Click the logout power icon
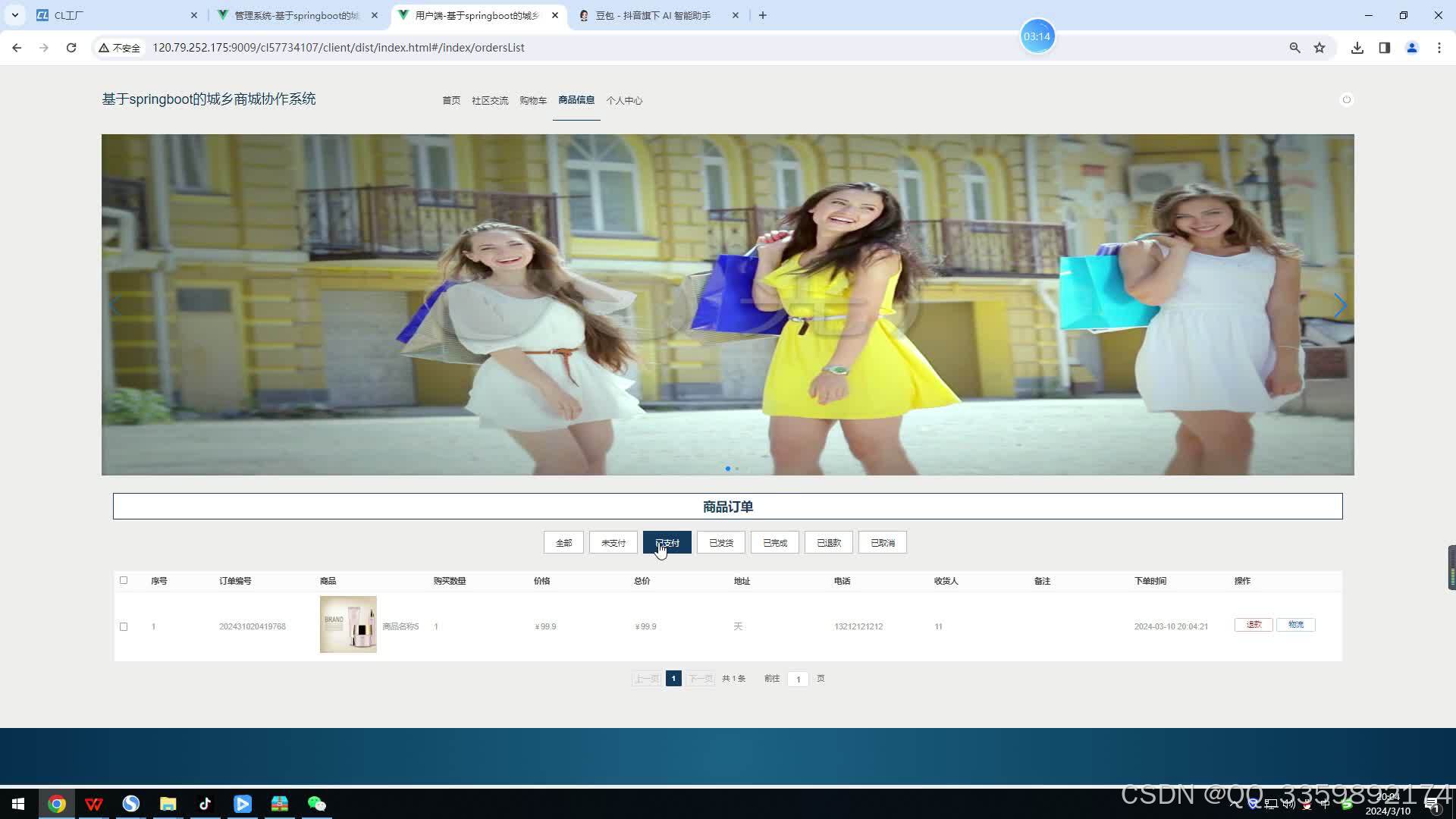Image resolution: width=1456 pixels, height=819 pixels. pyautogui.click(x=1347, y=99)
